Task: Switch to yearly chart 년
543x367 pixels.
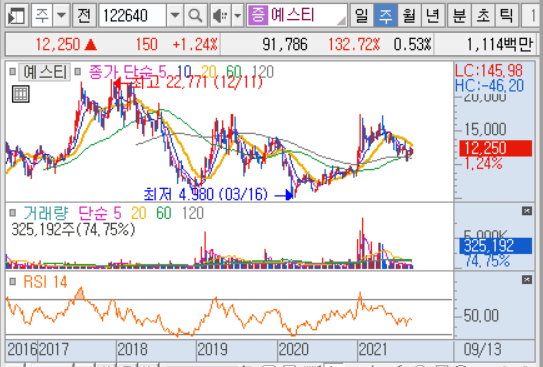Action: click(x=433, y=16)
